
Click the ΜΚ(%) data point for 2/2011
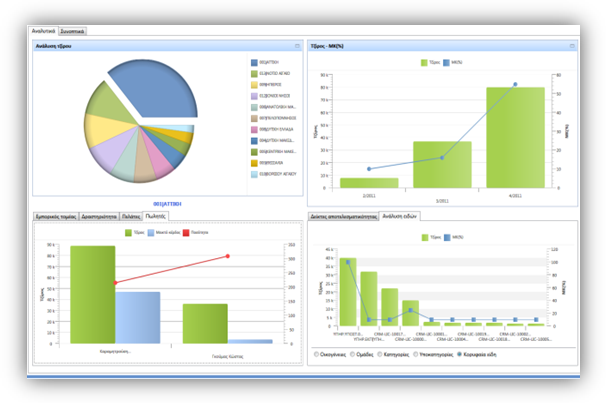(x=369, y=169)
